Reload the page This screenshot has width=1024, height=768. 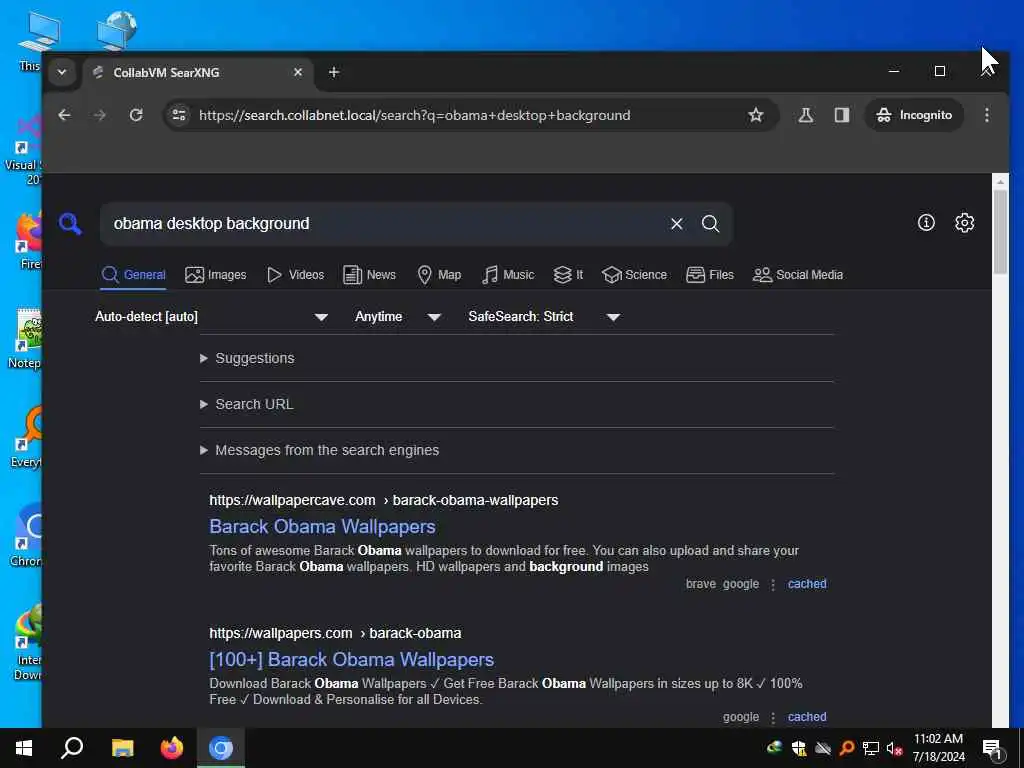point(136,115)
